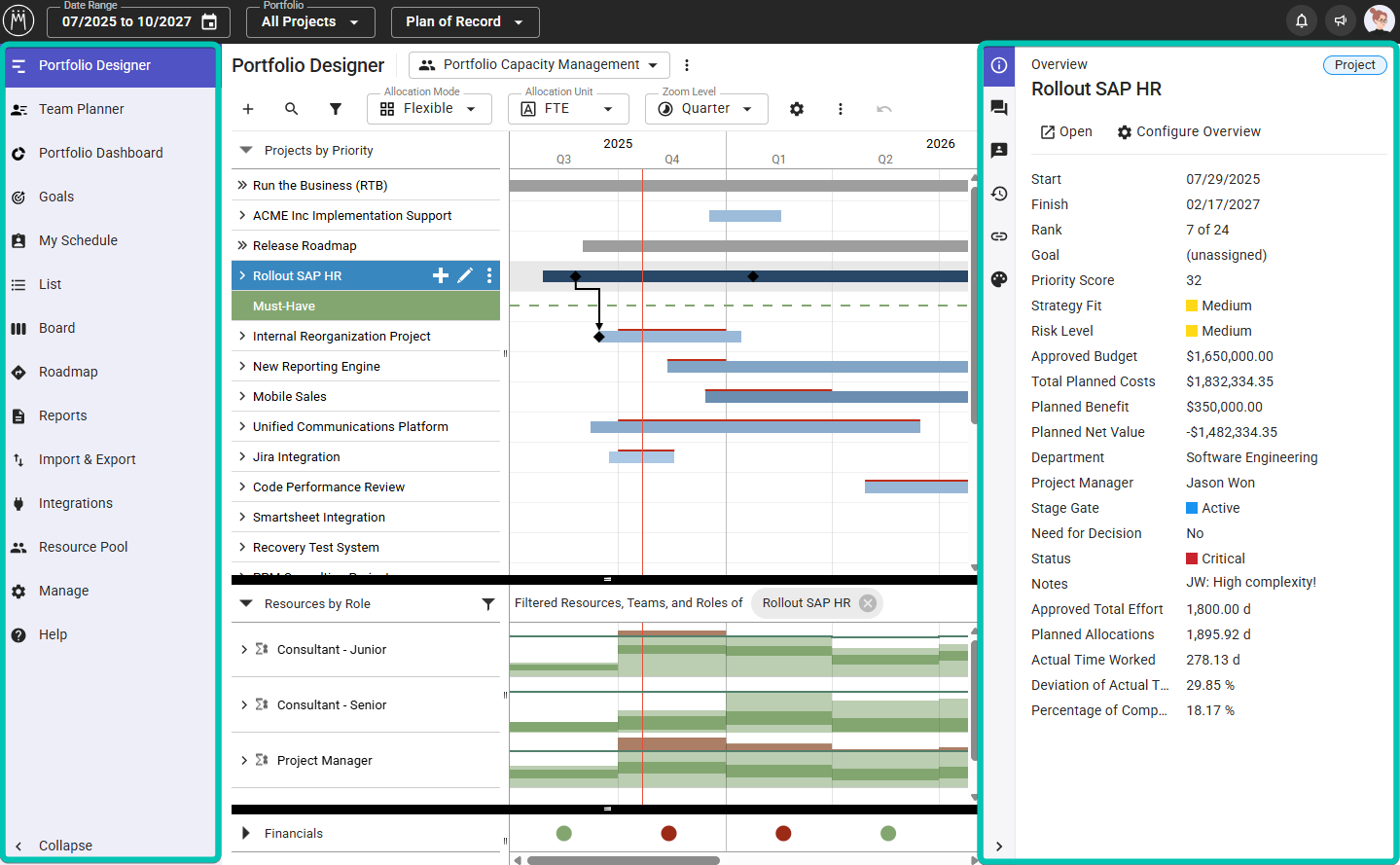Open the Zoom Level Quarter dropdown

pyautogui.click(x=706, y=109)
